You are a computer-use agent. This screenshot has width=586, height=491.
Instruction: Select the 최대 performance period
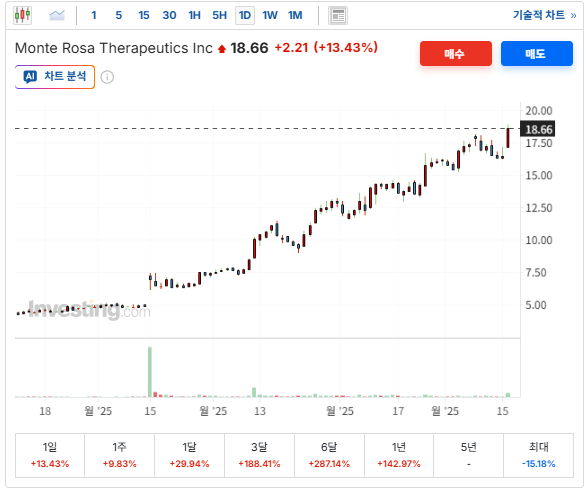coord(539,455)
